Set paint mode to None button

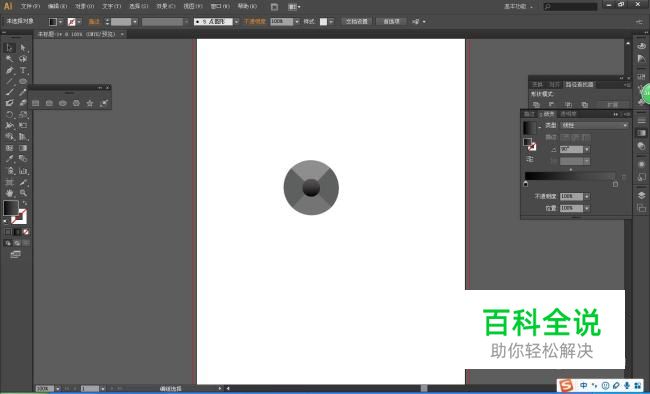tap(26, 232)
